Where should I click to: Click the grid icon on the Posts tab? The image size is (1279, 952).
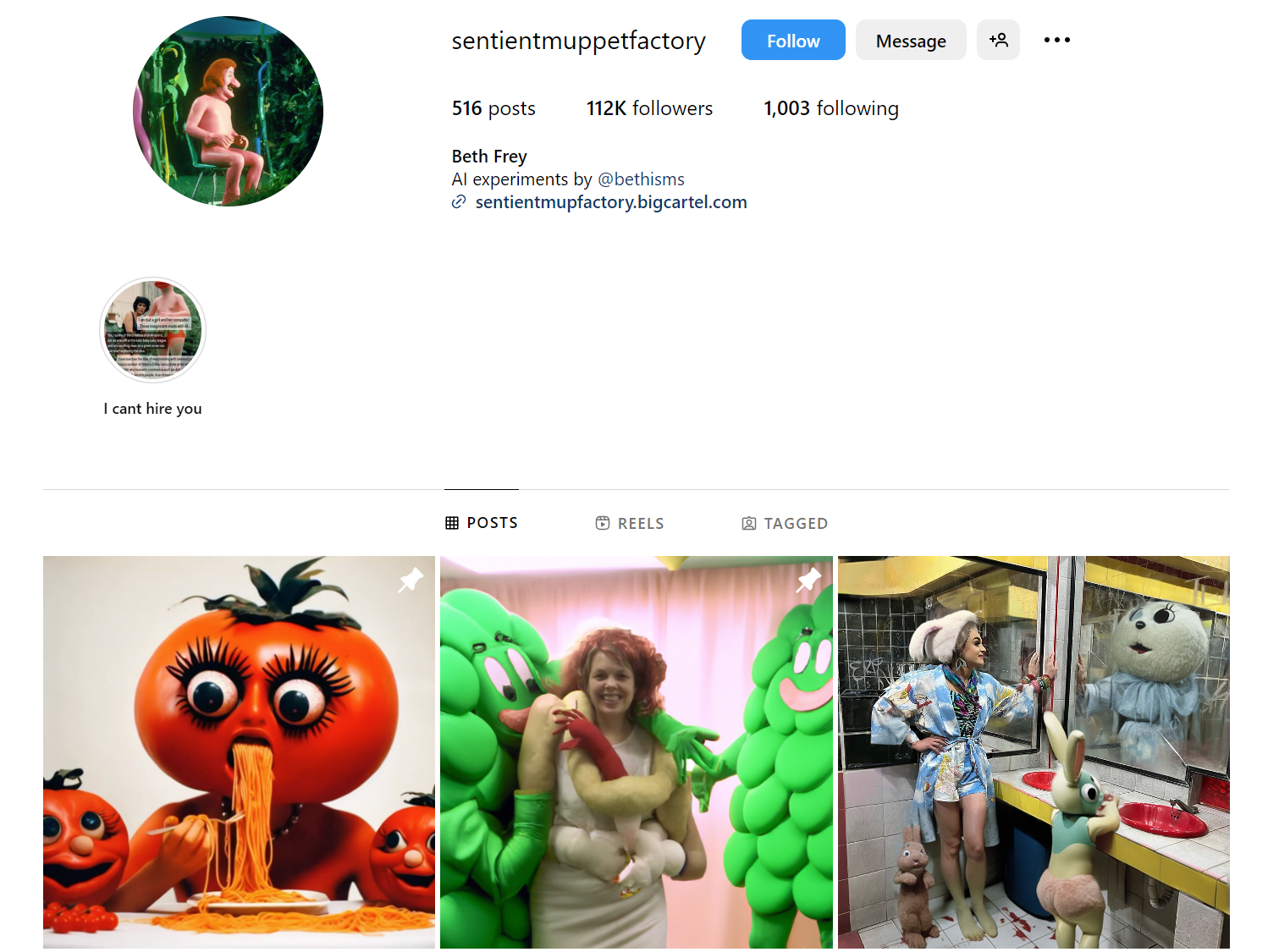pos(452,523)
